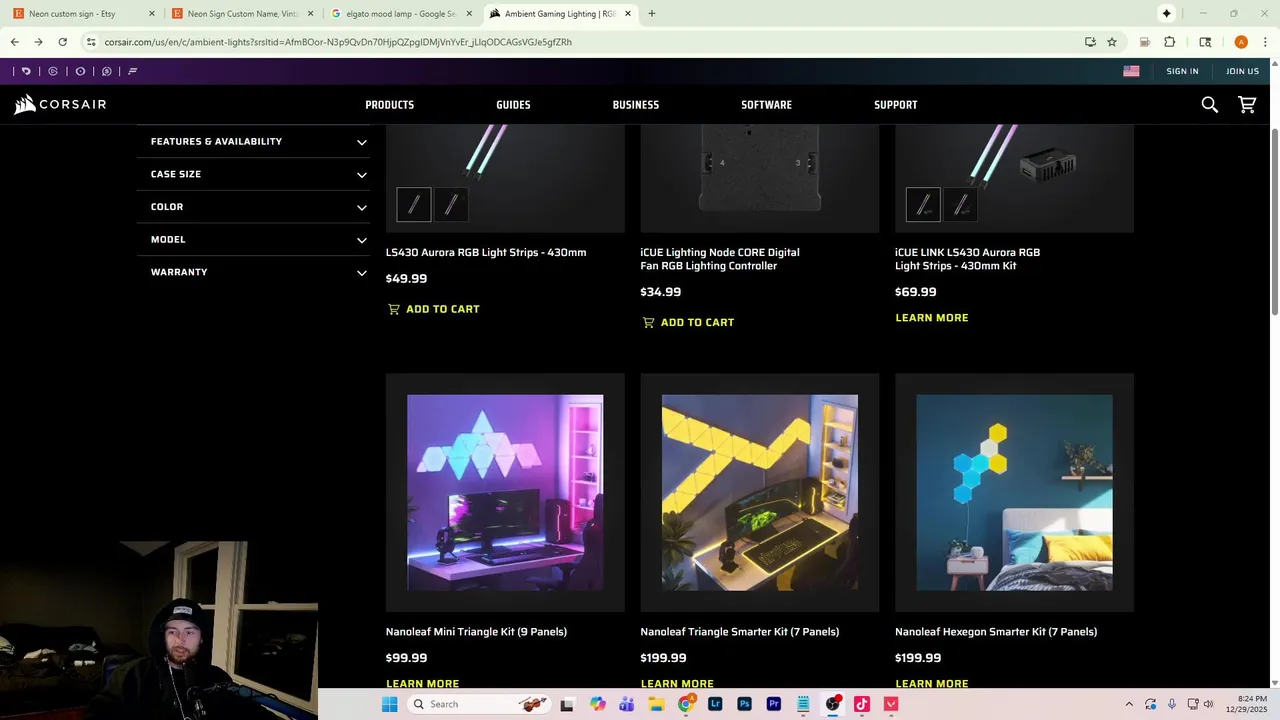Select second variant thumbnail for iCUE LINK LS430 Kit

tap(961, 205)
